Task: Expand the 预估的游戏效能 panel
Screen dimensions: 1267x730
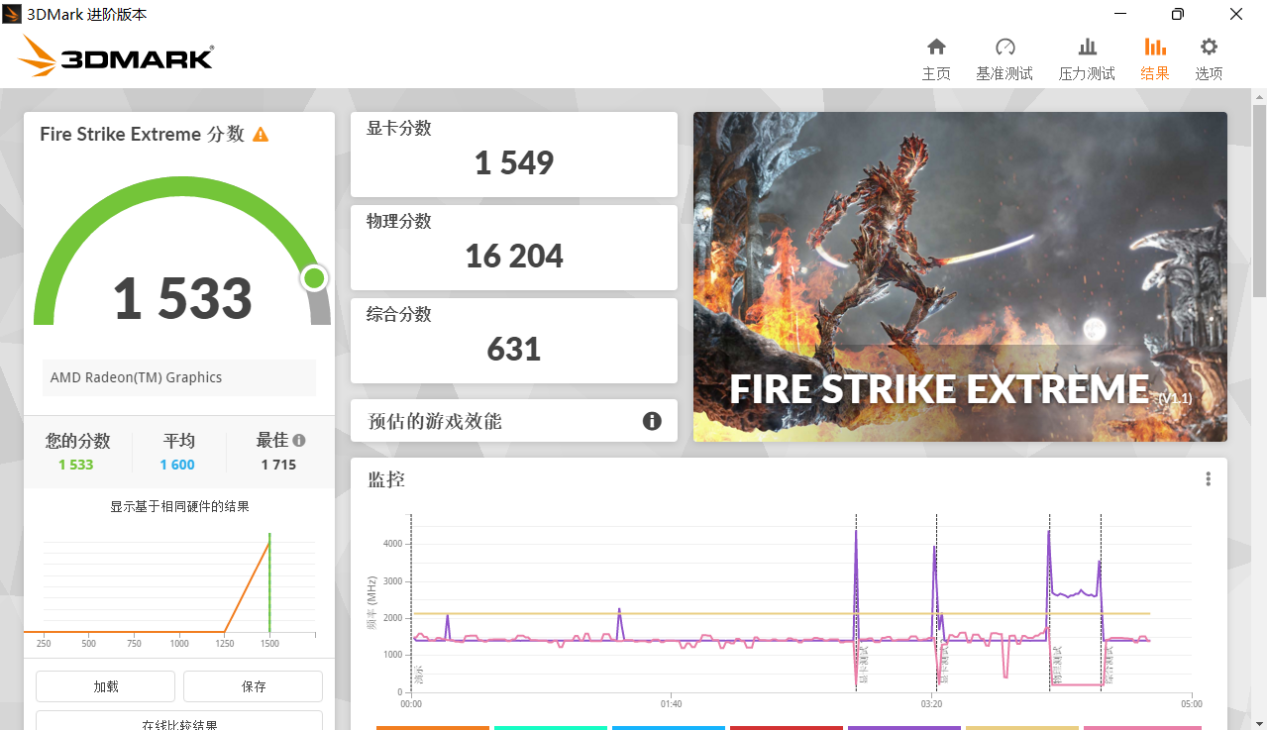Action: (514, 421)
